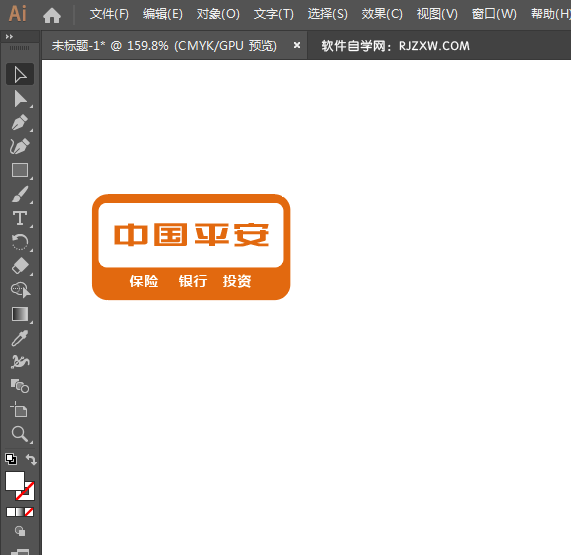The image size is (571, 555).
Task: Open the 文字(T) menu
Action: click(x=274, y=14)
